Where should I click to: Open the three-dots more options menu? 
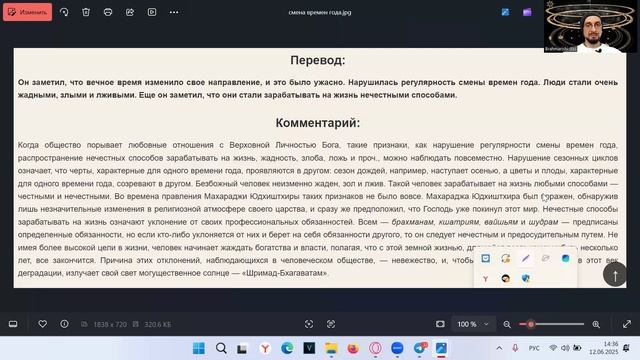coord(174,12)
